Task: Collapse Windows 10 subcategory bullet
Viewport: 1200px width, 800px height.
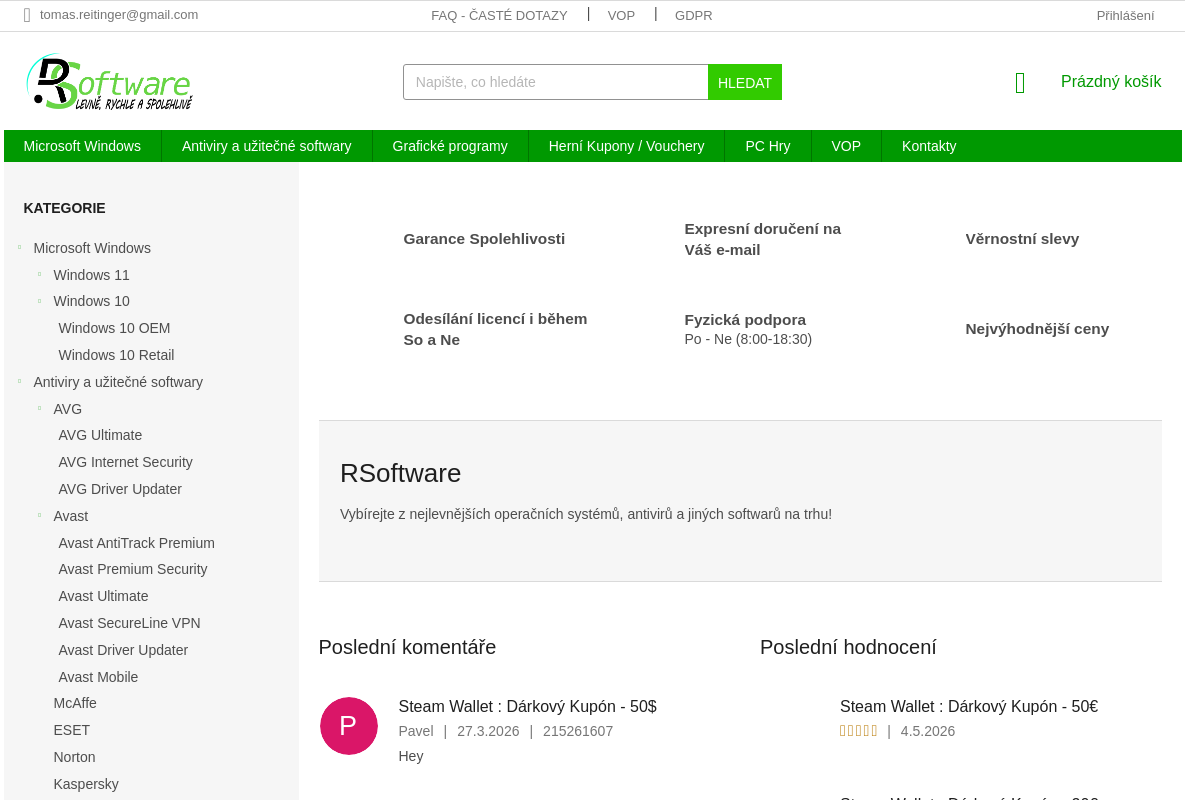Action: coord(39,300)
